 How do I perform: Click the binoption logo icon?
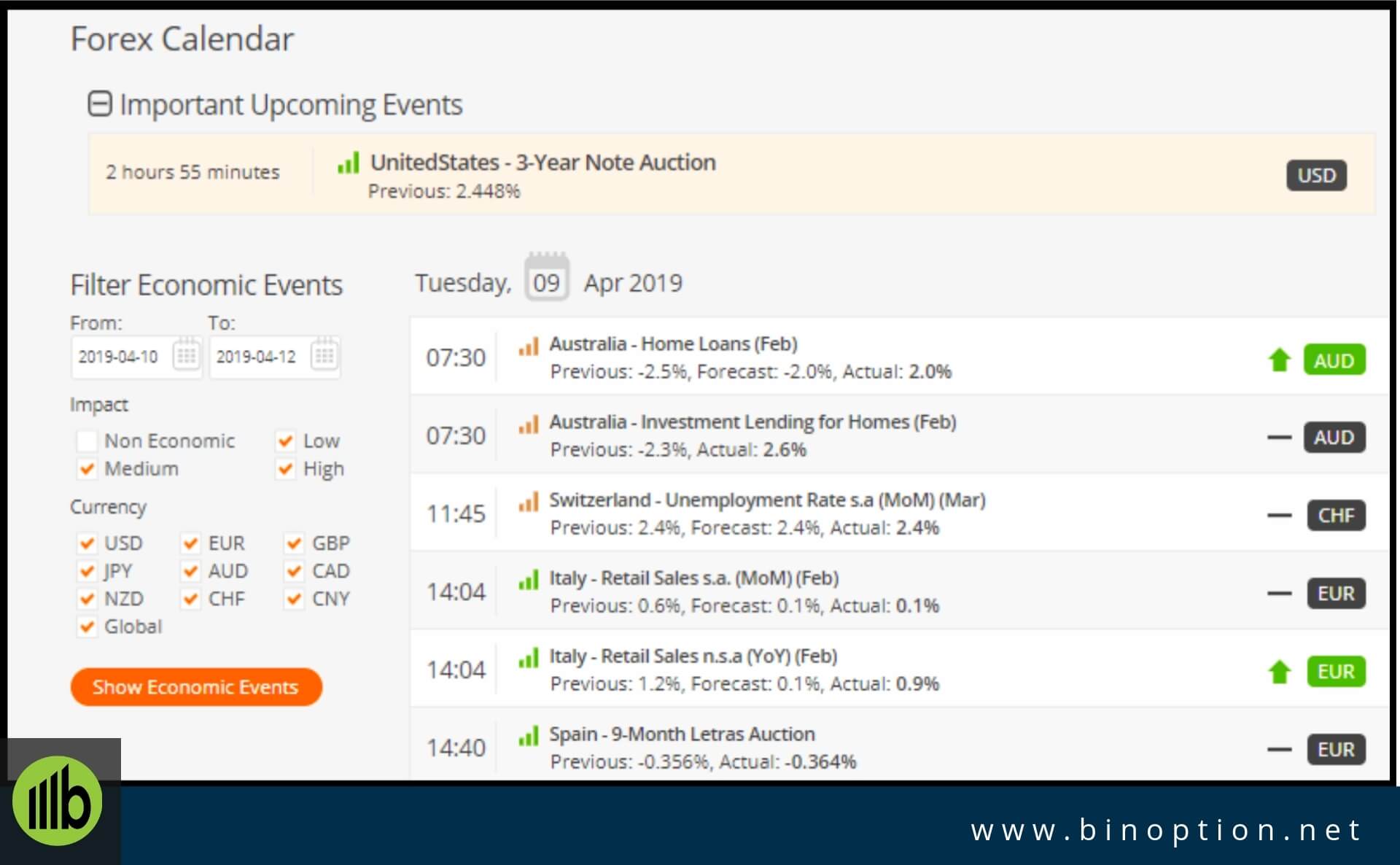pos(58,801)
